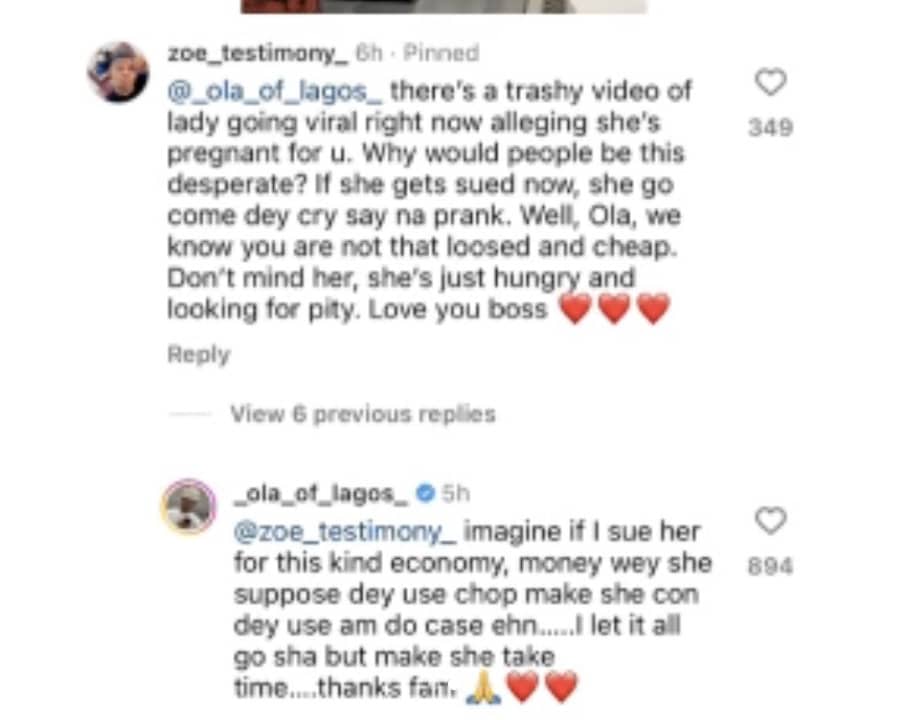The width and height of the screenshot is (904, 720).
Task: Open zoe_testimony_'s profile picture
Action: click(x=118, y=72)
